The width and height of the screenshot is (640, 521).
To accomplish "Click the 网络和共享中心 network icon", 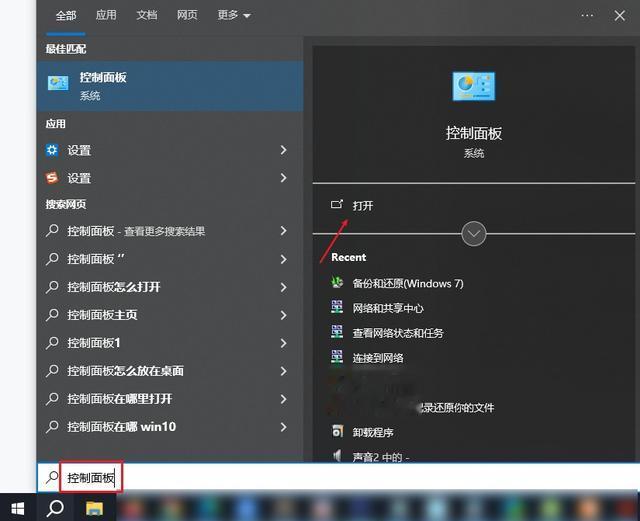I will (337, 307).
